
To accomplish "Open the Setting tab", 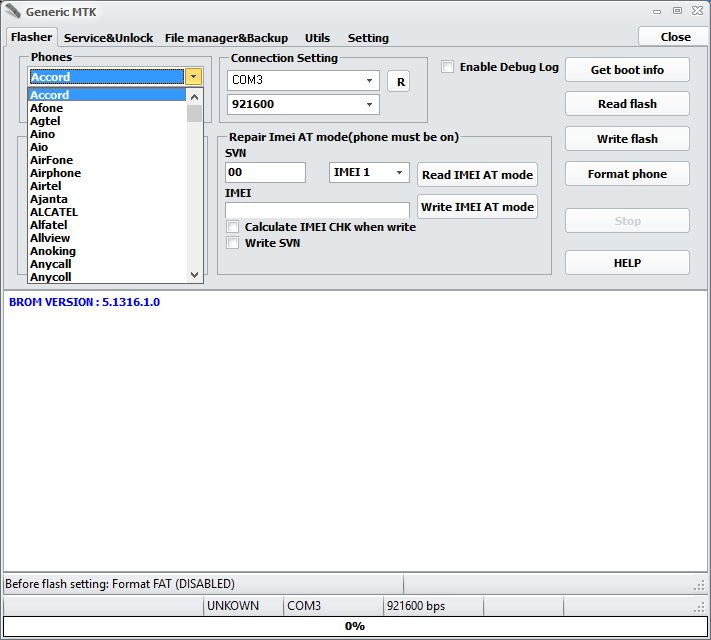I will click(x=368, y=38).
